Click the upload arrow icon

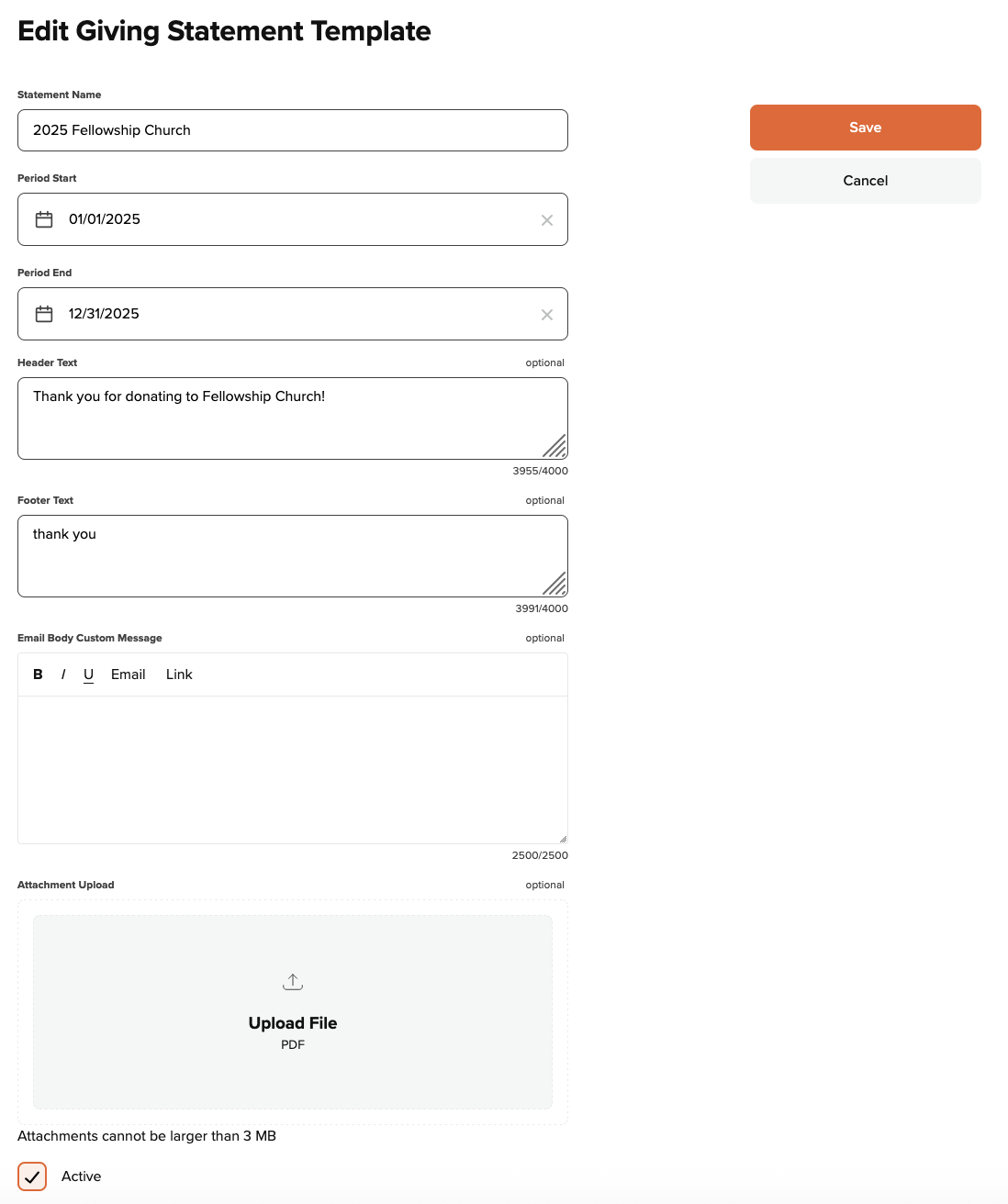(293, 982)
